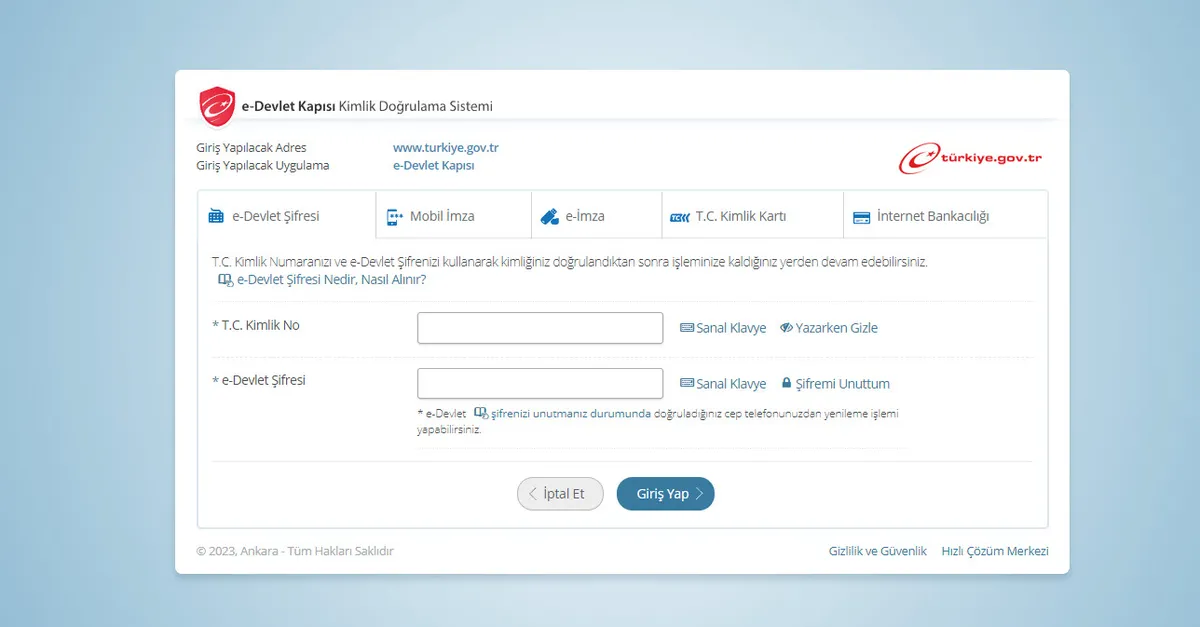Open Hızlı Çözüm Merkezi link
Viewport: 1200px width, 627px height.
994,551
